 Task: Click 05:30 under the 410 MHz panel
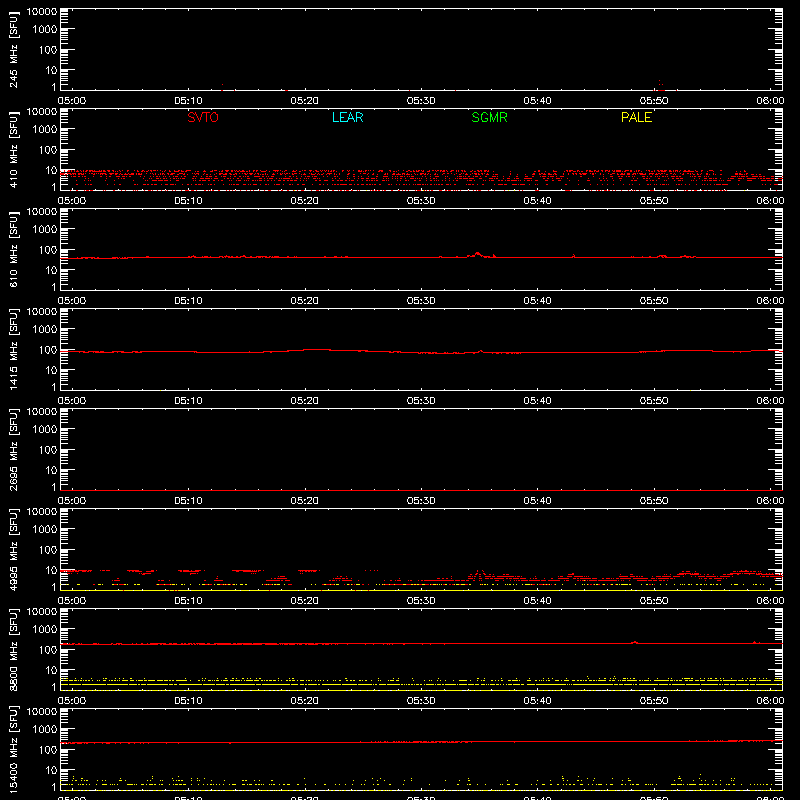pyautogui.click(x=421, y=201)
